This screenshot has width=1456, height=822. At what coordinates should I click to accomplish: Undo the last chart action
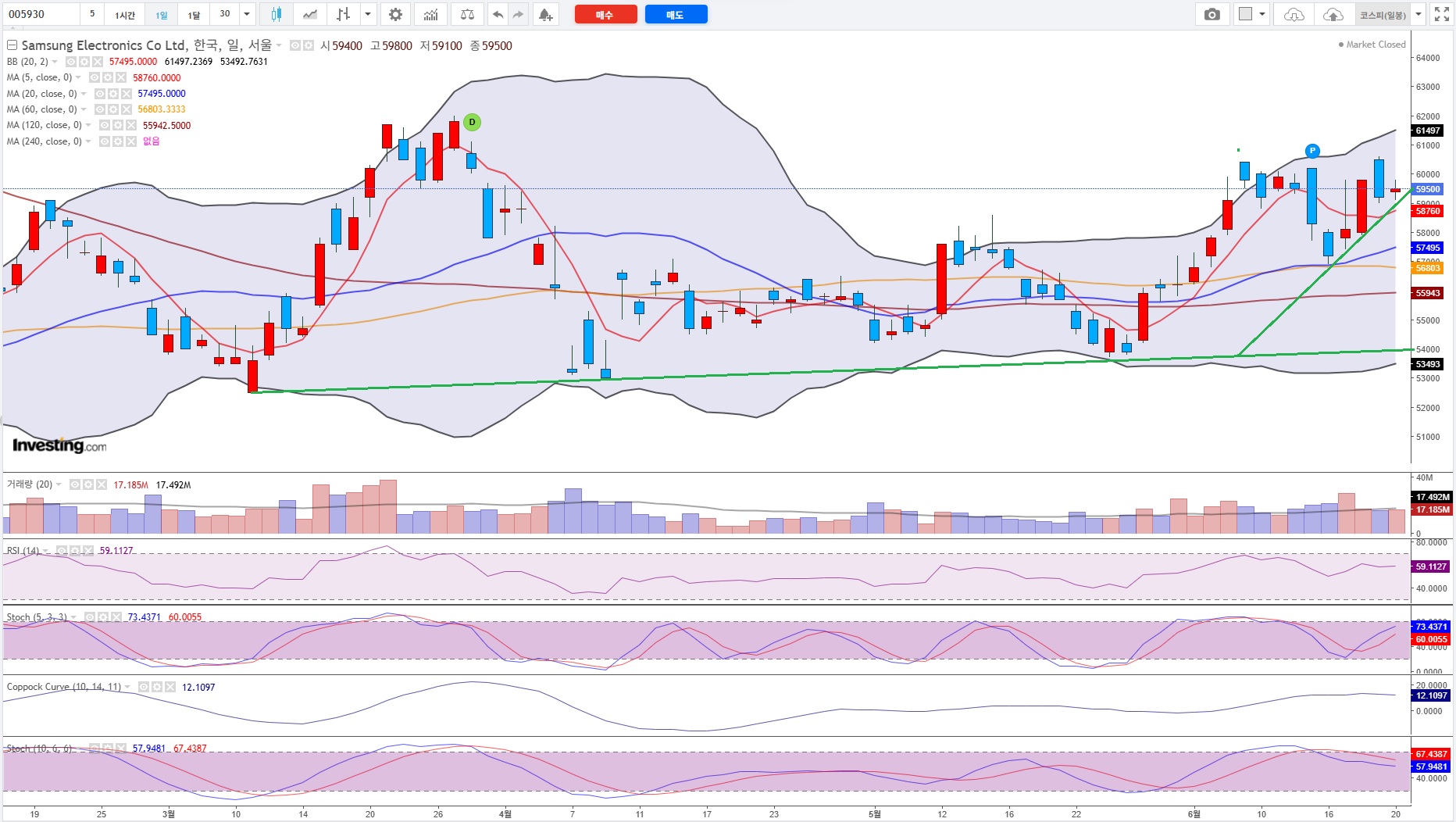click(498, 14)
